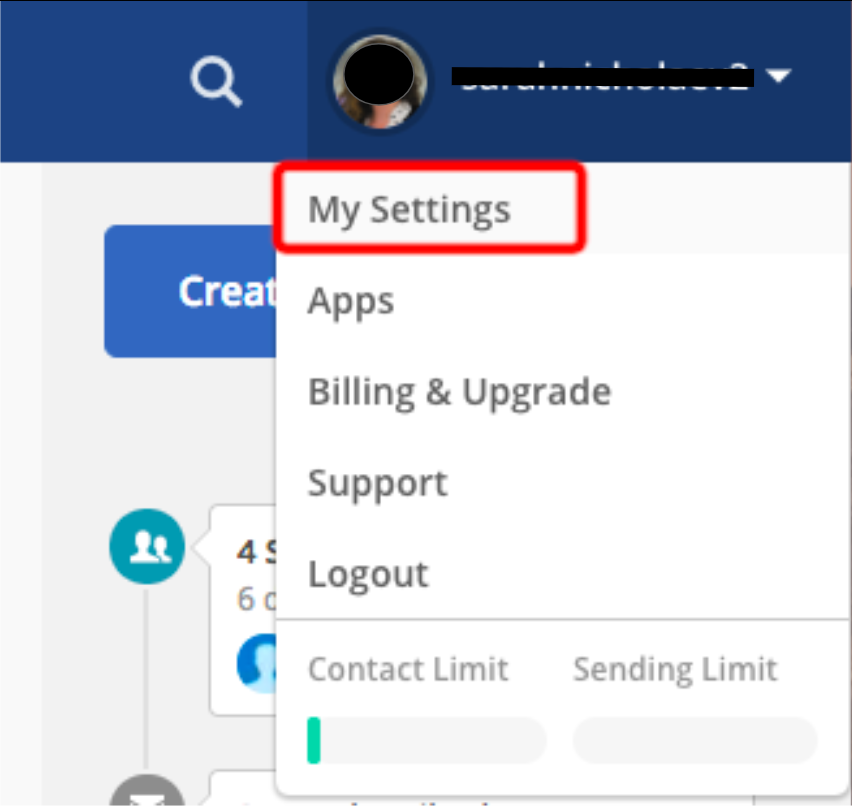Screen dimensions: 852x806
Task: Select Apps in the account menu
Action: click(350, 302)
